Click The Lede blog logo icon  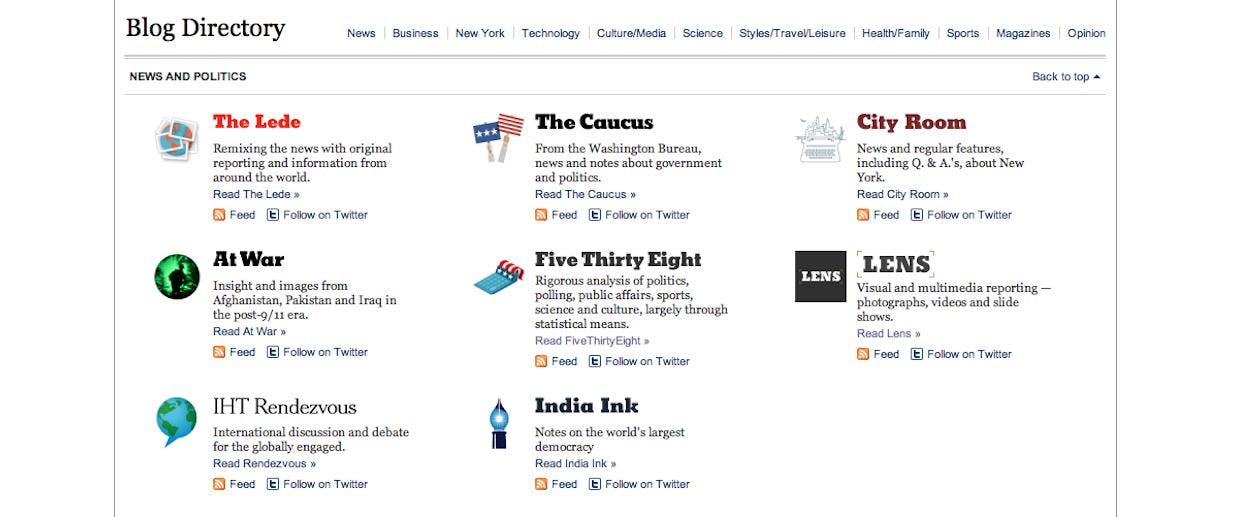pyautogui.click(x=176, y=139)
